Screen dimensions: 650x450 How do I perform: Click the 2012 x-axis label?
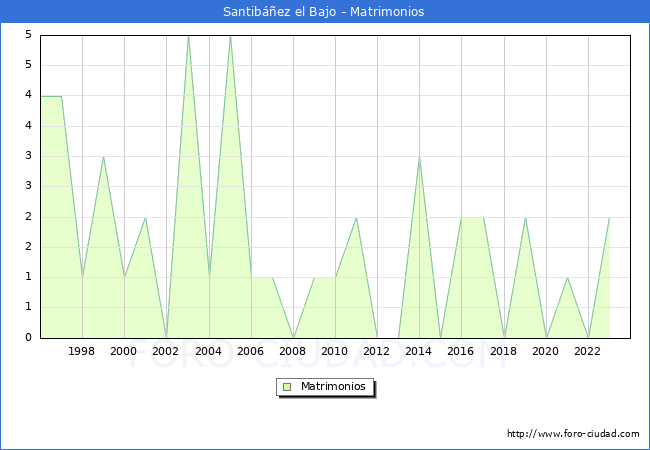pyautogui.click(x=377, y=351)
